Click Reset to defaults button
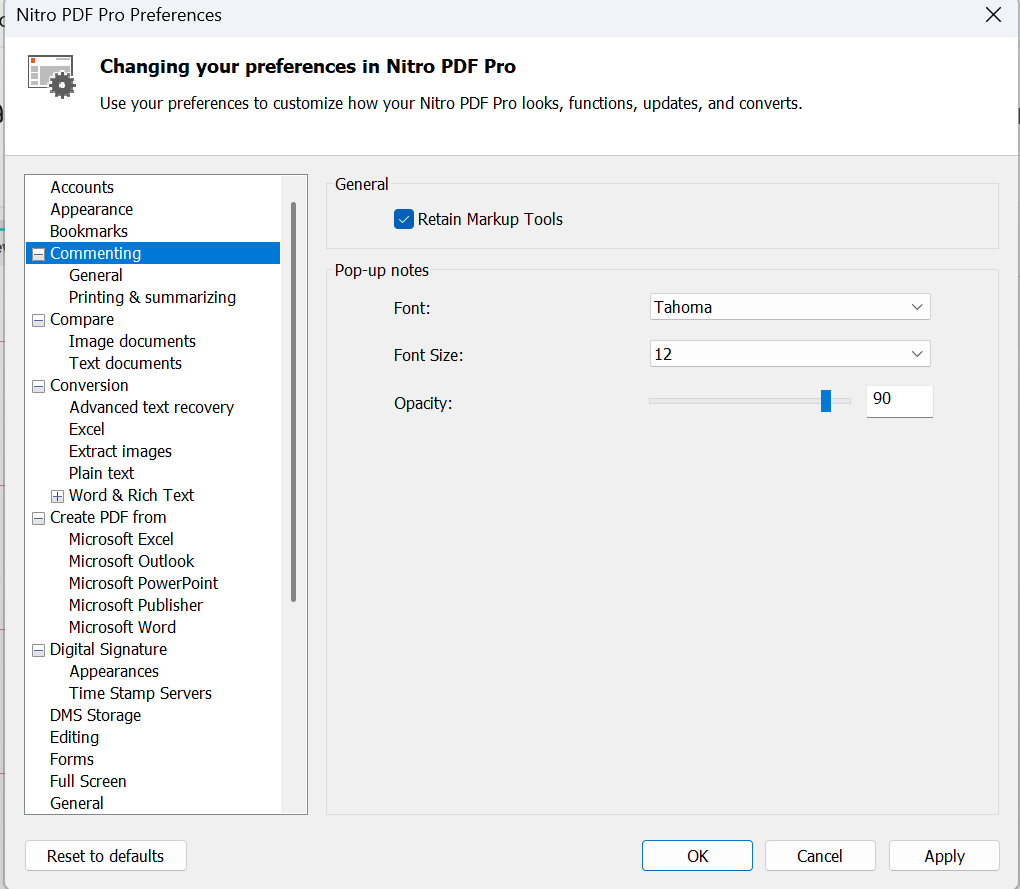 [x=105, y=856]
